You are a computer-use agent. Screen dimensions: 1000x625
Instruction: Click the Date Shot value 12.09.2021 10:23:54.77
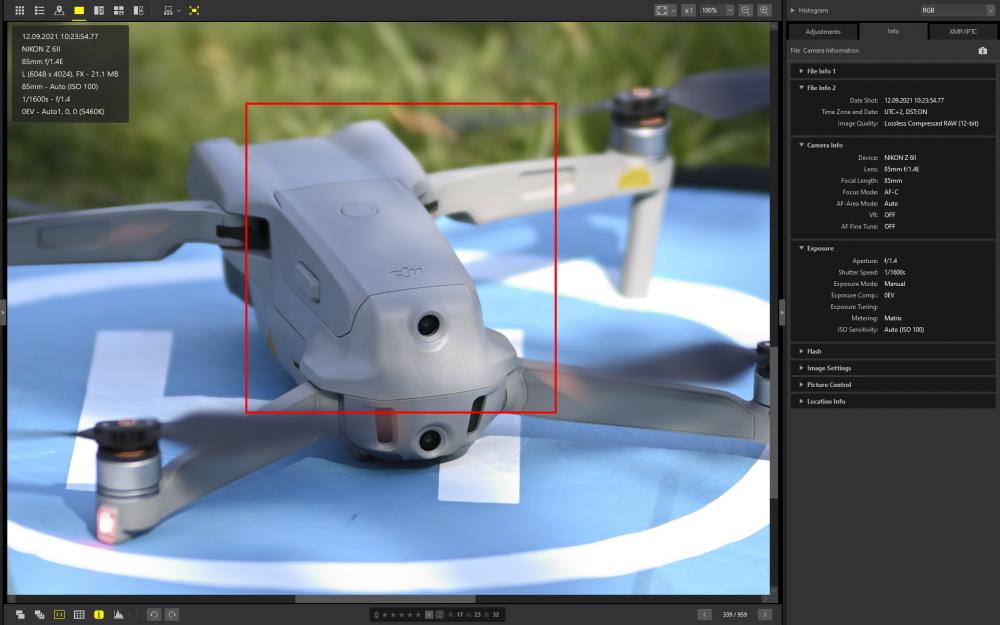(914, 100)
